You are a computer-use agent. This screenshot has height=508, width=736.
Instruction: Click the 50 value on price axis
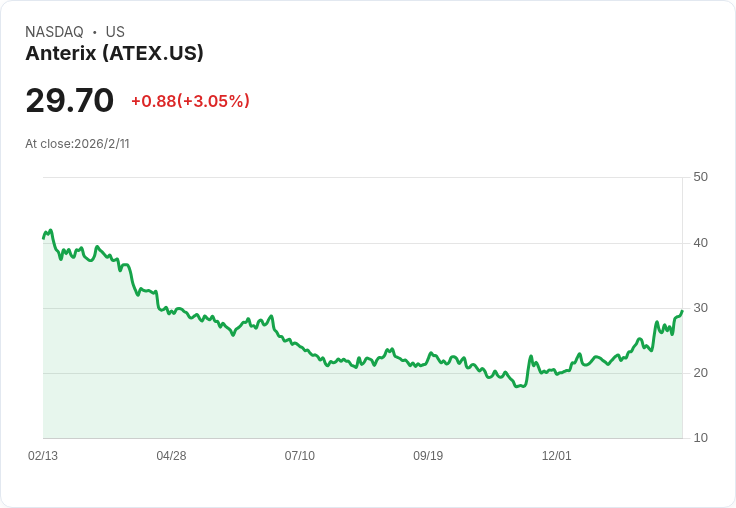[x=700, y=177]
